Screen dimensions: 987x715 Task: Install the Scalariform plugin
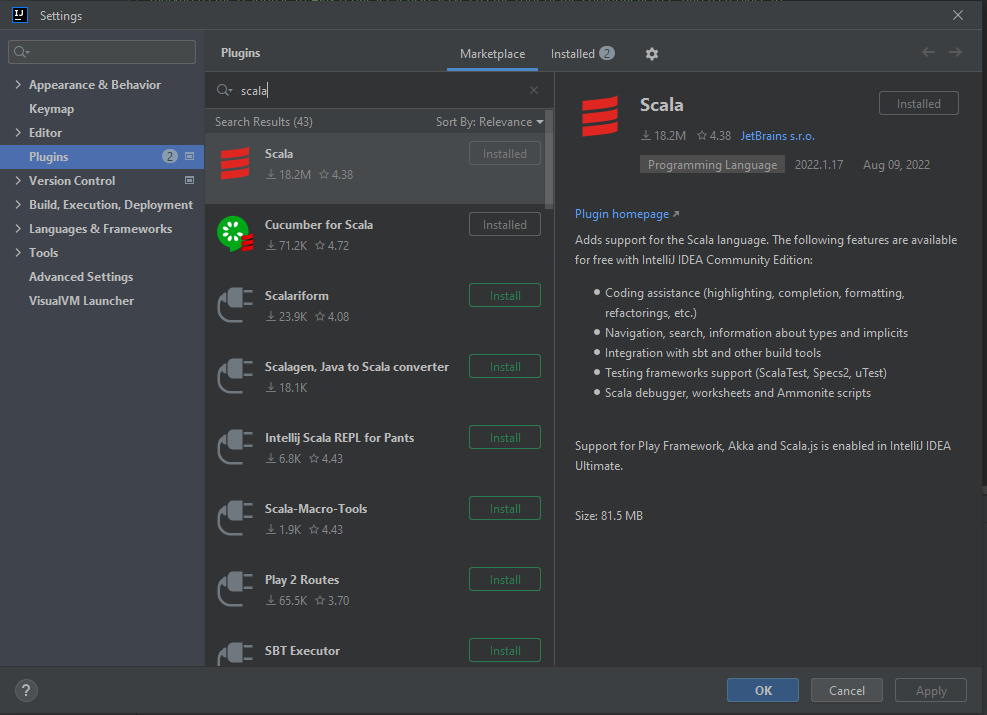click(x=505, y=295)
